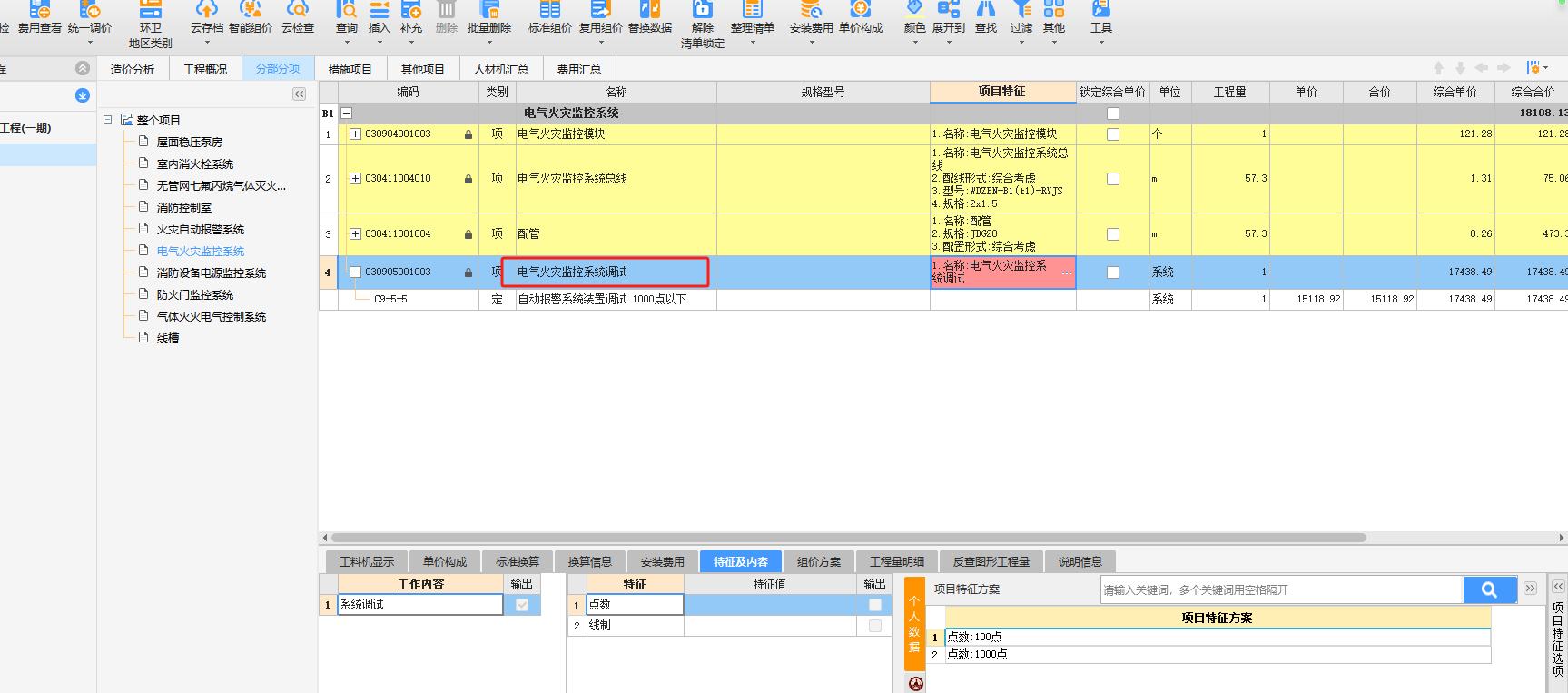Click the 项目特征 column header
Image resolution: width=1568 pixels, height=693 pixels.
[1002, 92]
